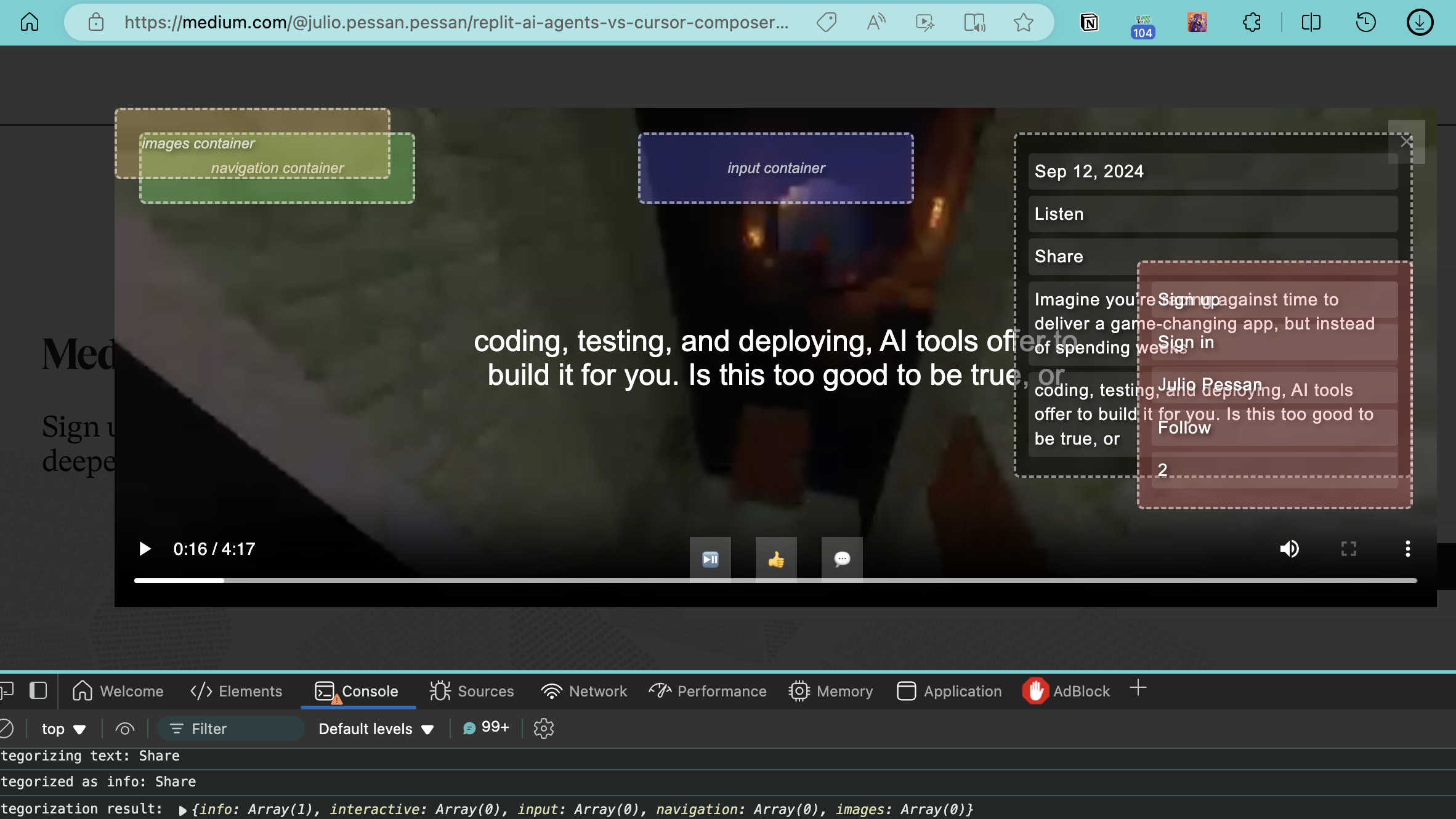
Task: Toggle DevTools activity bar dock icon
Action: point(38,691)
